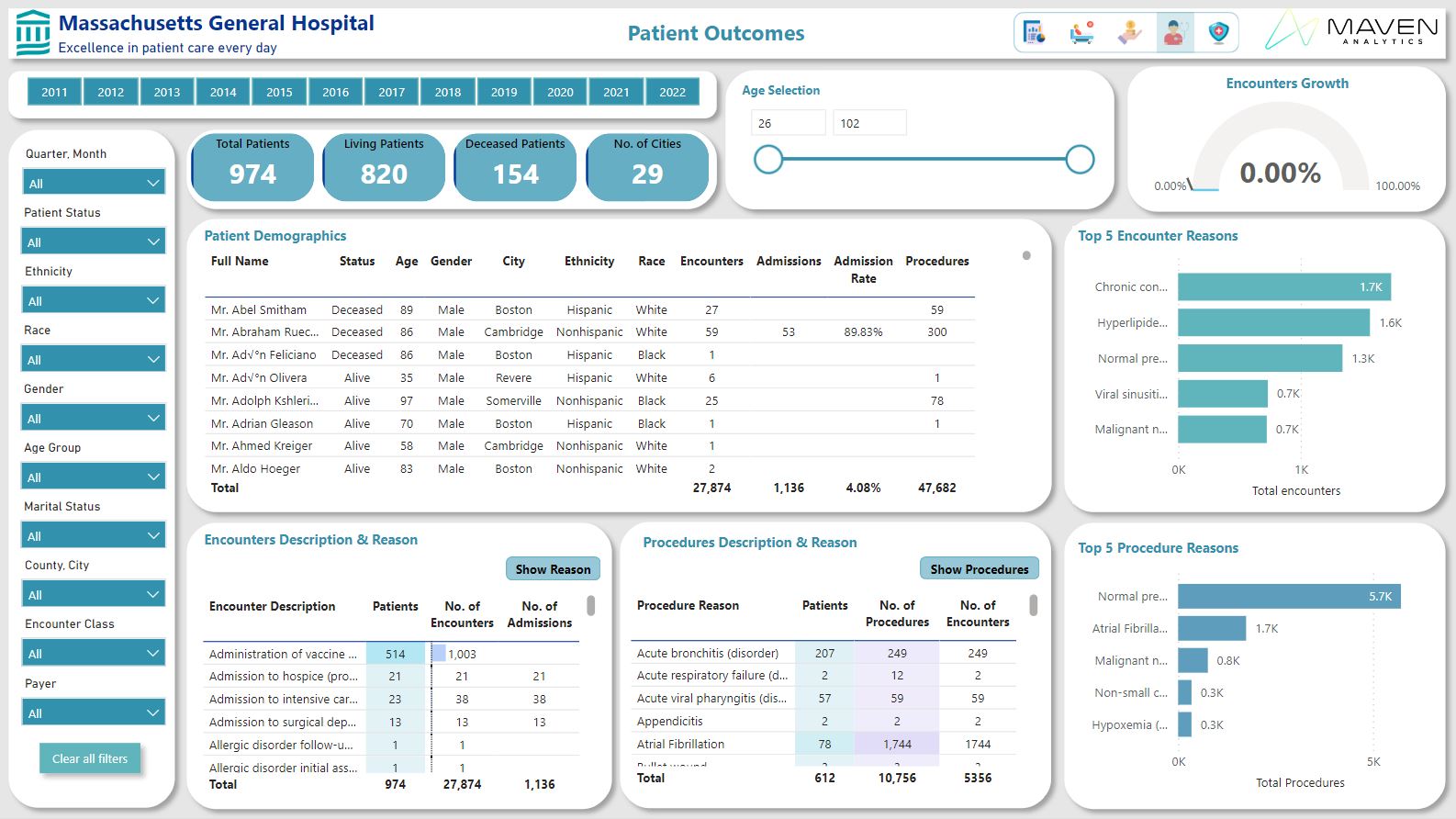The width and height of the screenshot is (1456, 819).
Task: Sort by the Encounter Description column header
Action: pos(272,606)
